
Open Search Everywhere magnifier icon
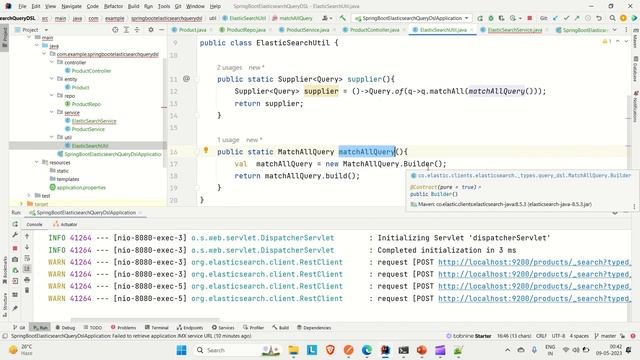[x=612, y=18]
